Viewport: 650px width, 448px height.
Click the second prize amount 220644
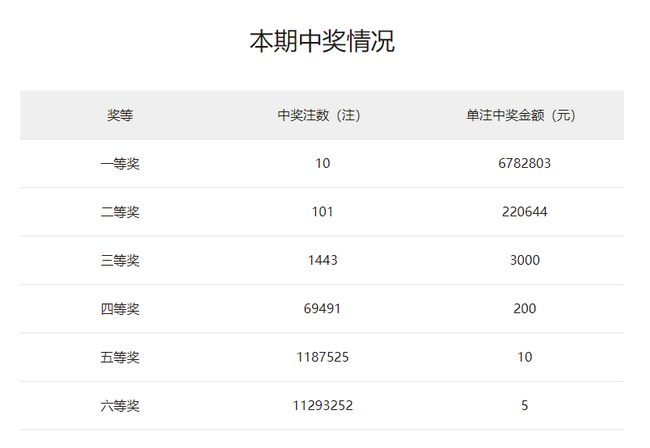pyautogui.click(x=524, y=212)
